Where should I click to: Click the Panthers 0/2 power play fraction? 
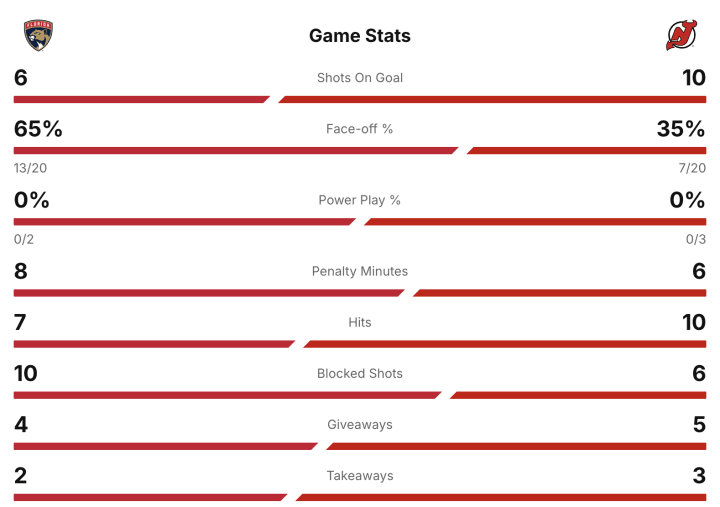(24, 239)
